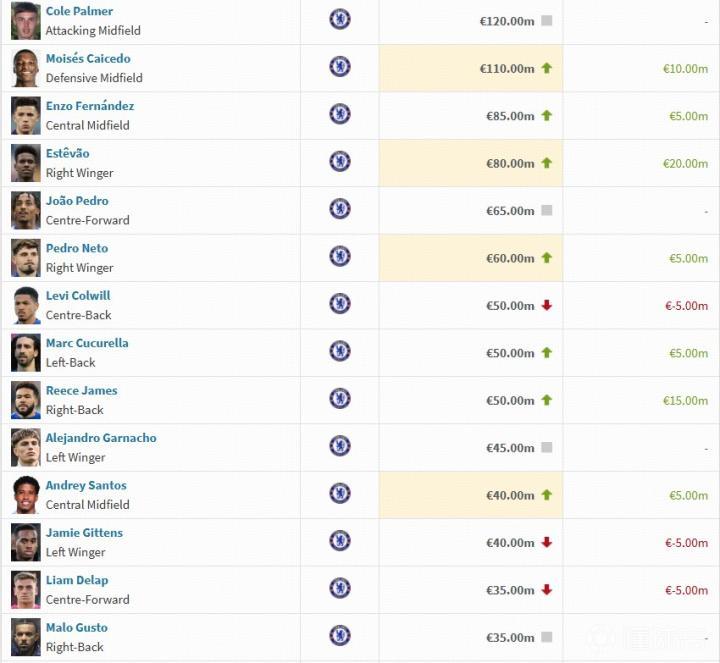The height and width of the screenshot is (663, 720).
Task: Click Chelsea badge in Reece James row
Action: click(x=340, y=399)
